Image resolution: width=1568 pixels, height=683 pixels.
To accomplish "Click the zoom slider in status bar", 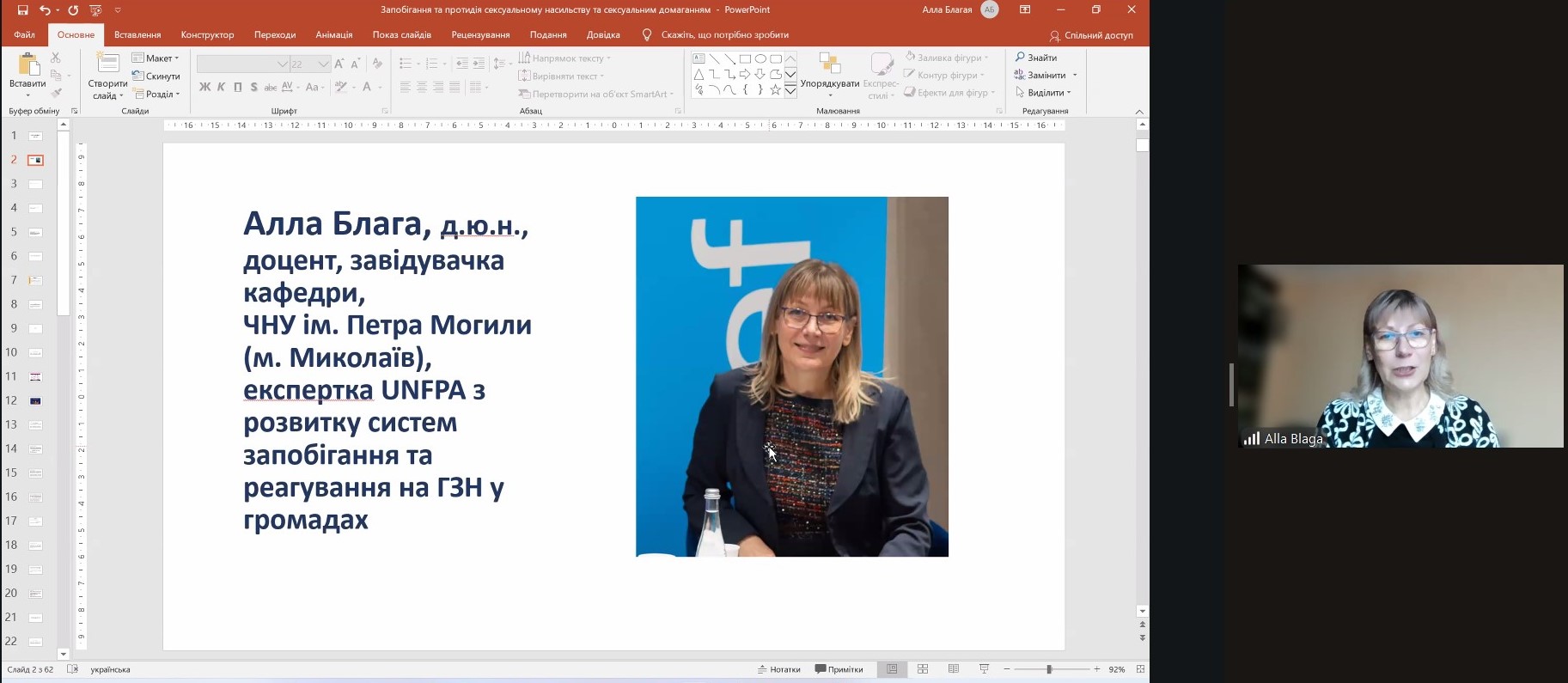I will 1049,669.
